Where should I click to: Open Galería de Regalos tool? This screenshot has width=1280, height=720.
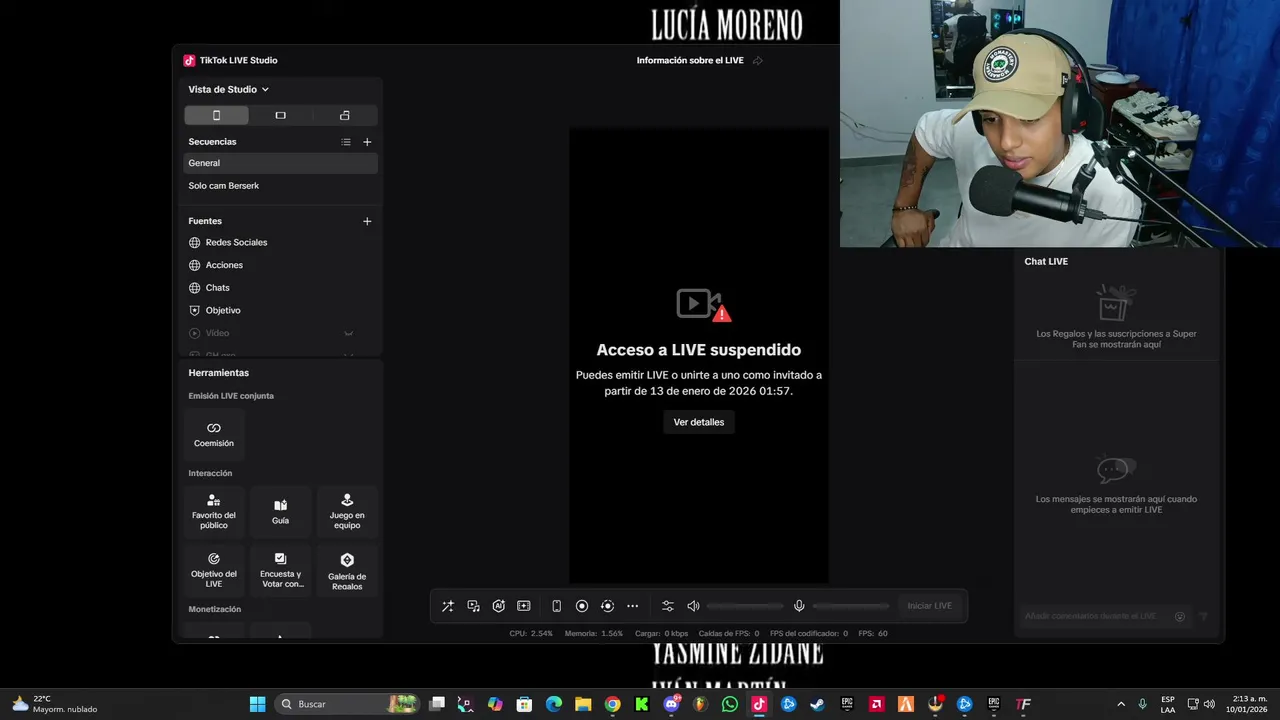click(x=347, y=570)
